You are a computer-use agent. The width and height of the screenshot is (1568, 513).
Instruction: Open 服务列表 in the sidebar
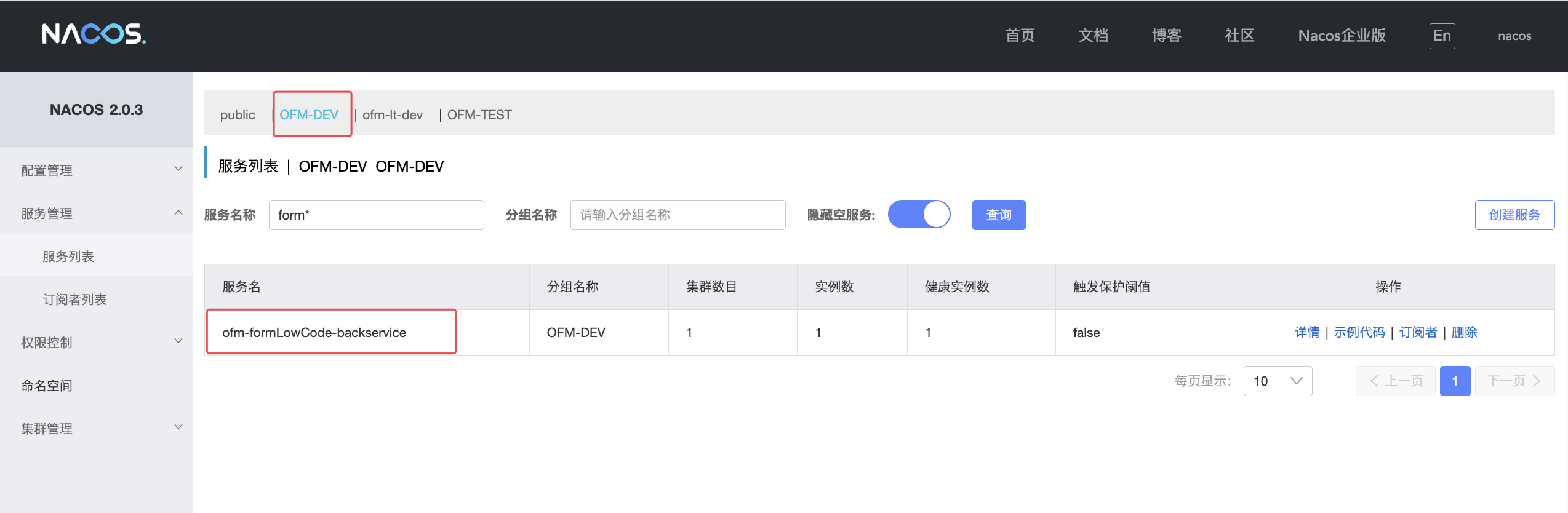pos(97,256)
